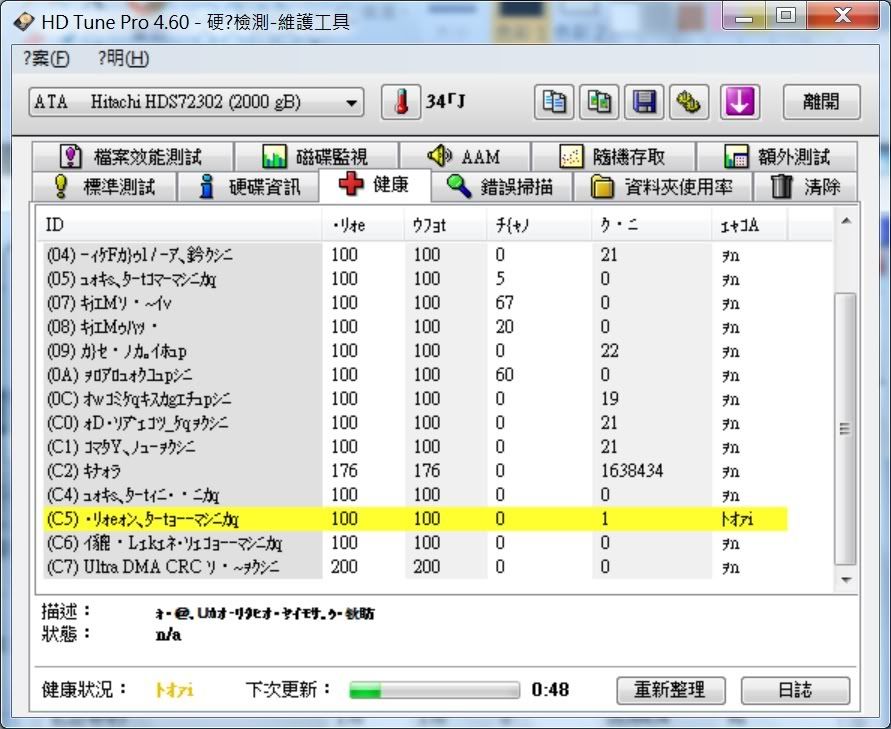Click the thermometer temperature icon
This screenshot has height=729, width=891.
tap(401, 102)
